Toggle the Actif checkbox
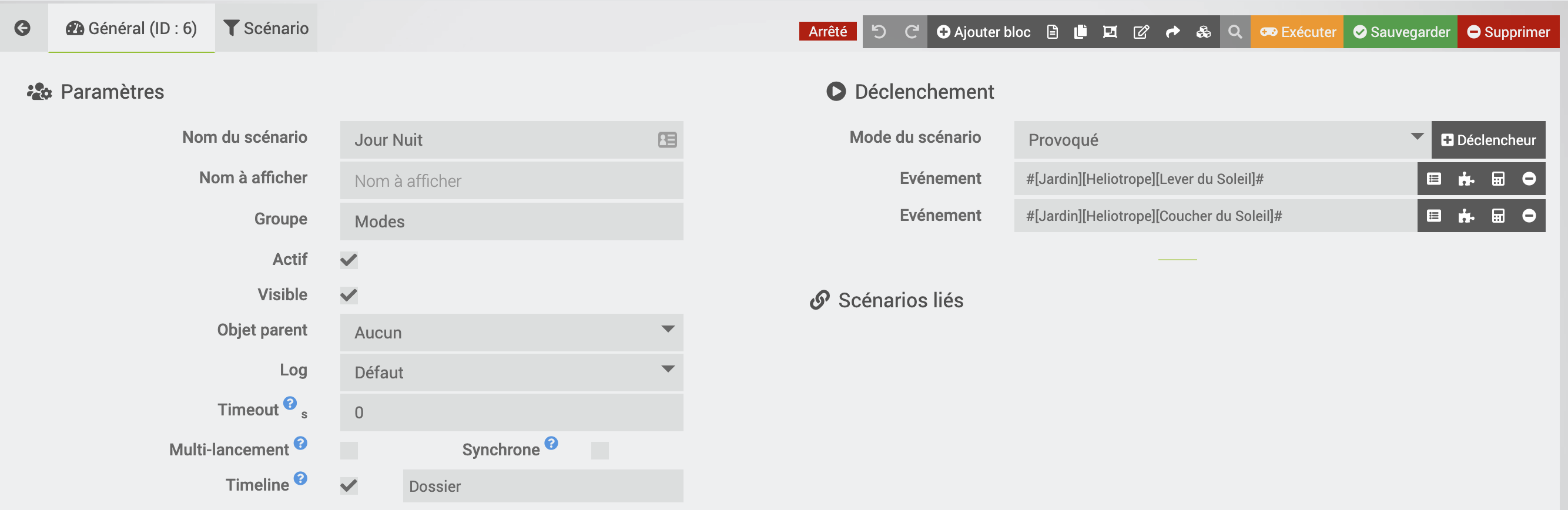The image size is (1568, 510). coord(349,260)
